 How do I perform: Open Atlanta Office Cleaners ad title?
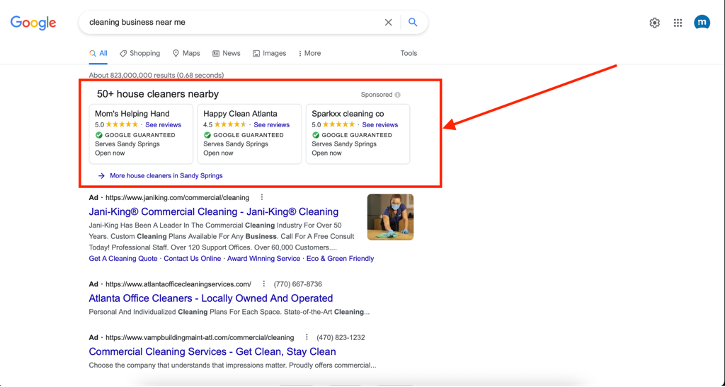(x=211, y=298)
